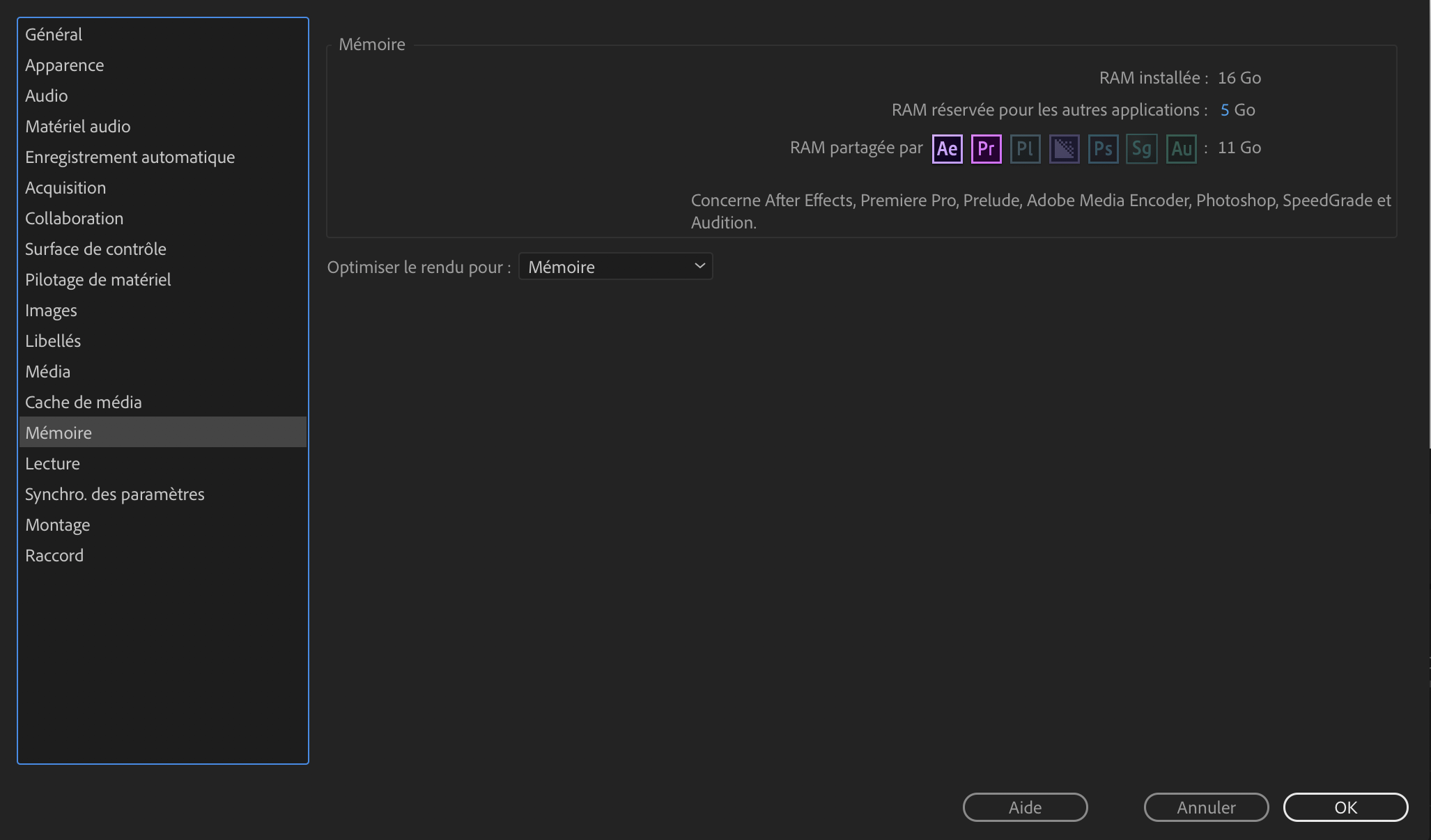The image size is (1431, 840).
Task: Open Enregistrement automatique preferences
Action: click(x=162, y=157)
